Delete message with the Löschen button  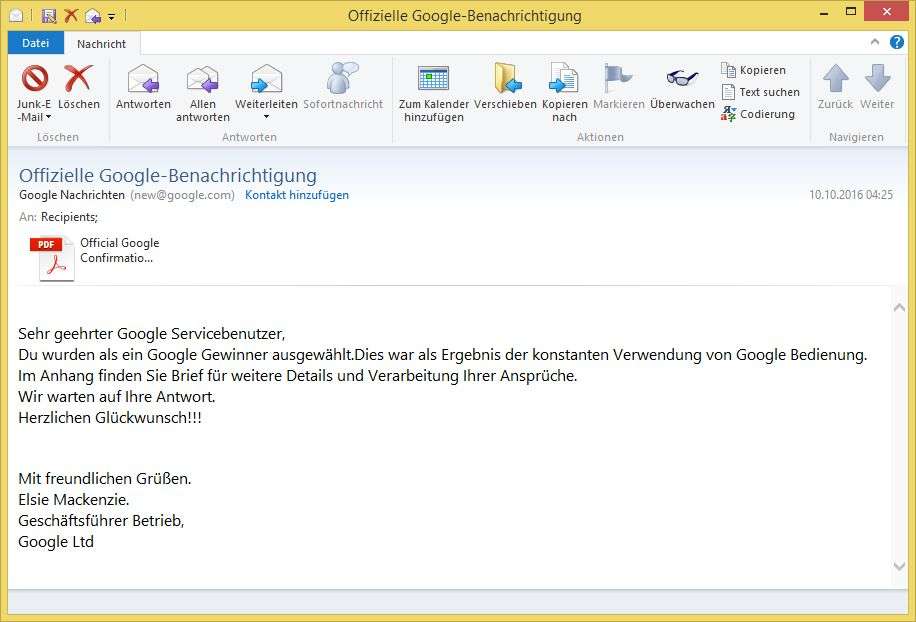click(79, 86)
